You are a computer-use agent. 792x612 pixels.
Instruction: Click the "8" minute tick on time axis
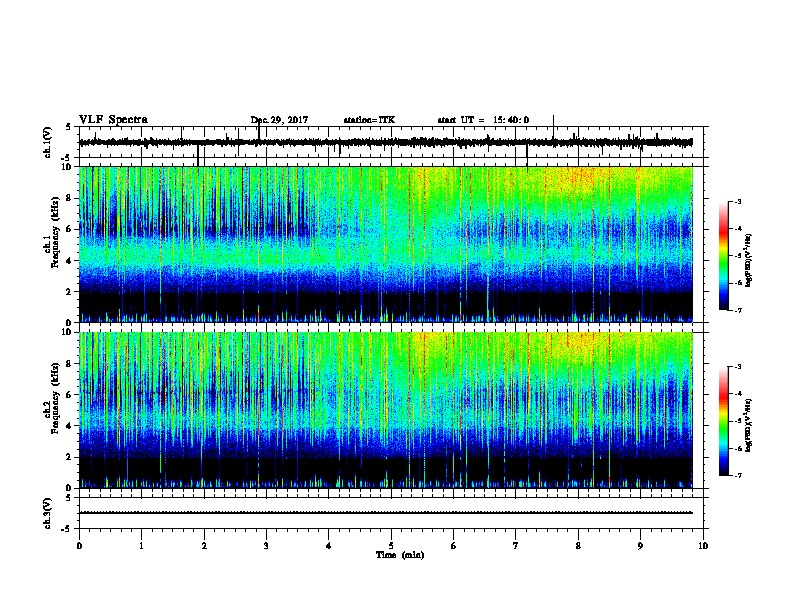[578, 546]
